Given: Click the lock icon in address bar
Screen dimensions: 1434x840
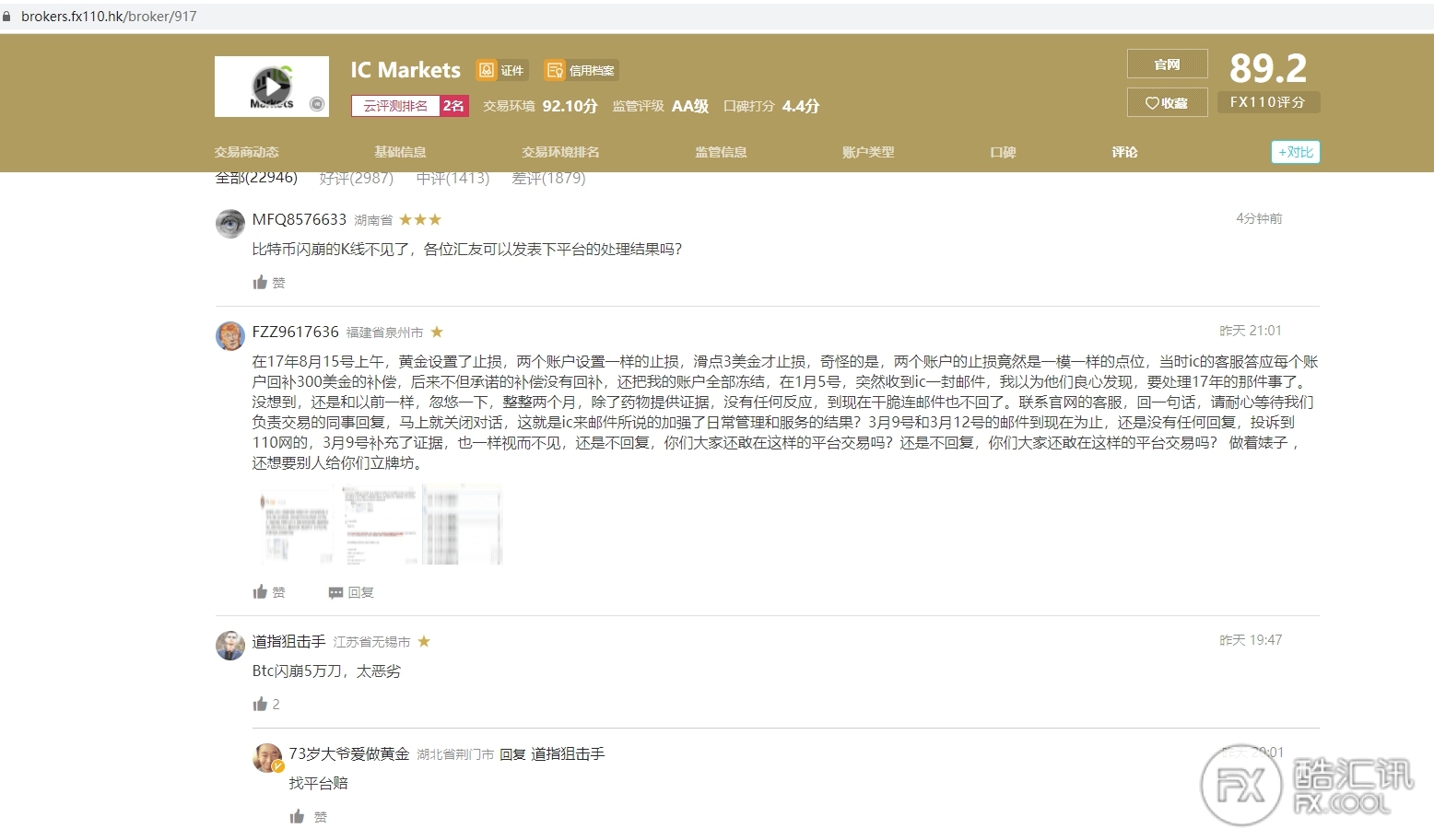Looking at the screenshot, I should (x=7, y=17).
